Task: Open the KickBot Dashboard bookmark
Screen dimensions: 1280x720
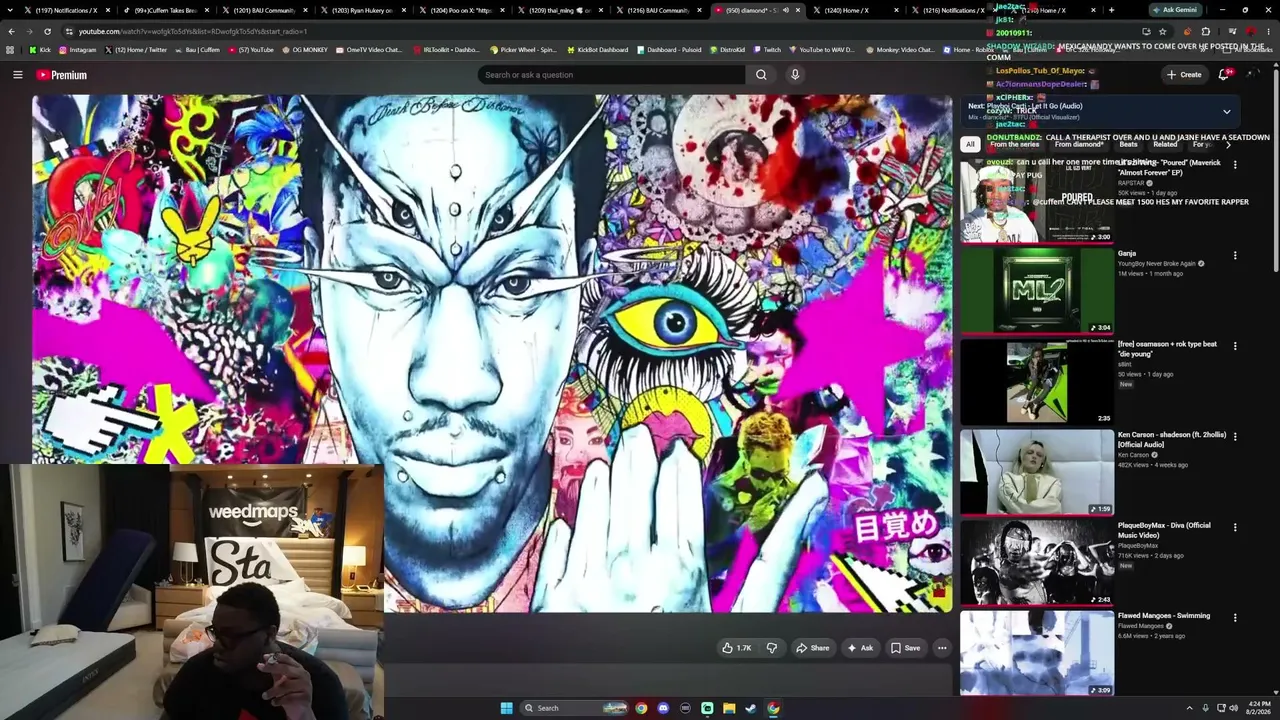Action: [598, 49]
